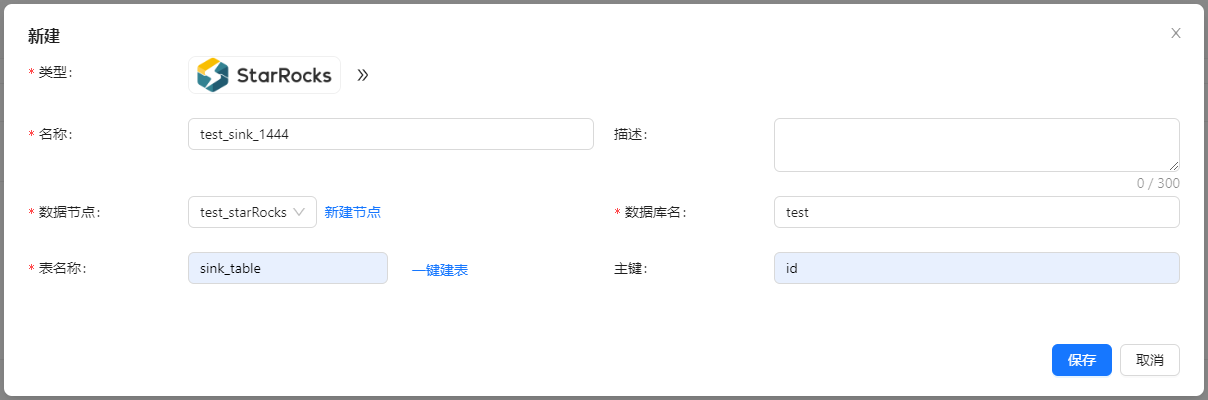Click the sink_table table name field
The width and height of the screenshot is (1208, 400).
pos(287,268)
